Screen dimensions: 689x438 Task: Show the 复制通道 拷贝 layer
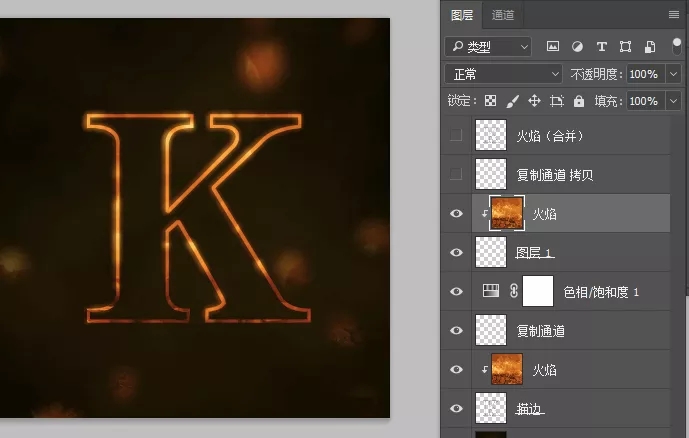pos(456,174)
